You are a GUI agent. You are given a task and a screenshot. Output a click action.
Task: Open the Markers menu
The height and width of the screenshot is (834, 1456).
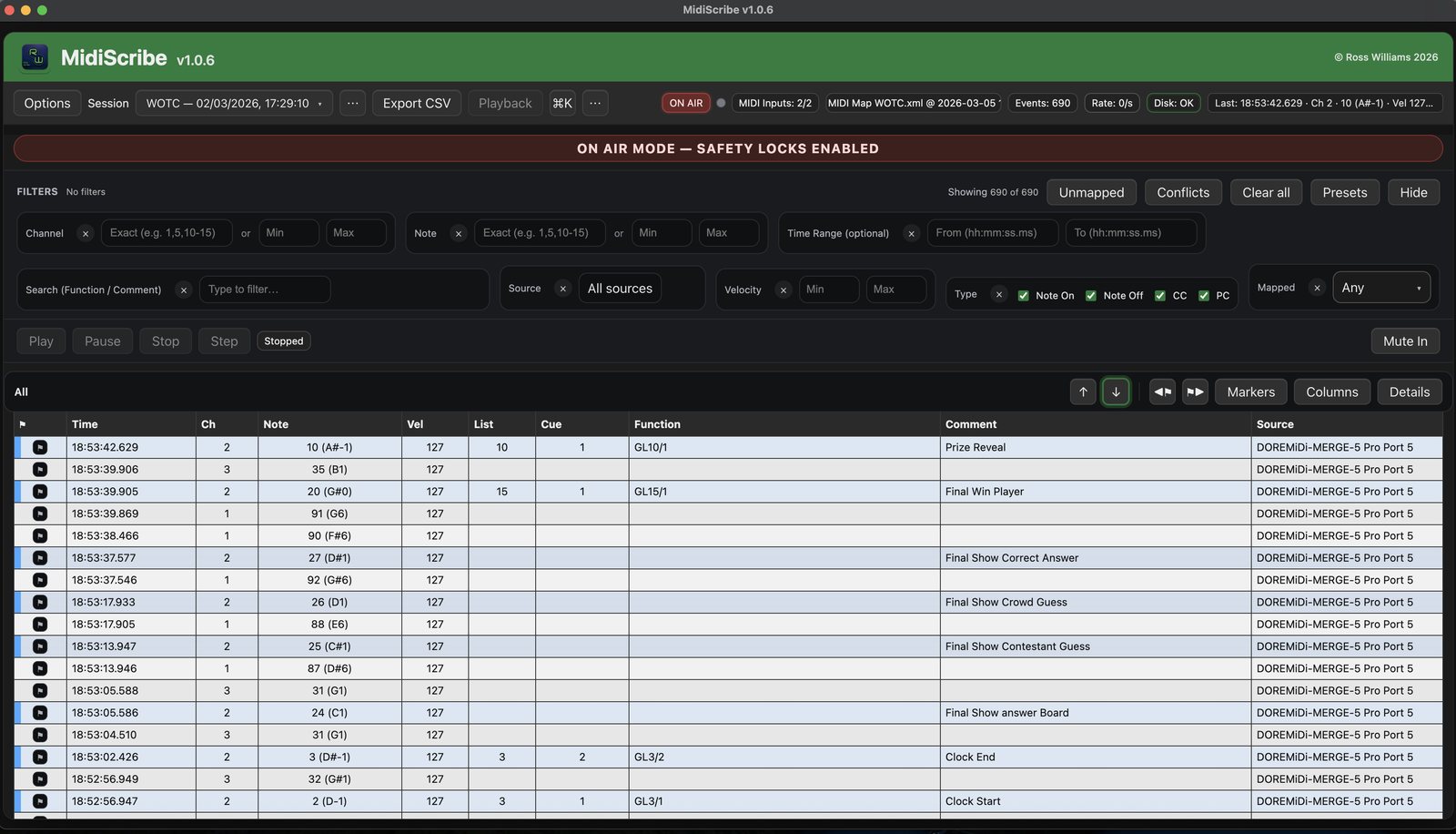1251,392
